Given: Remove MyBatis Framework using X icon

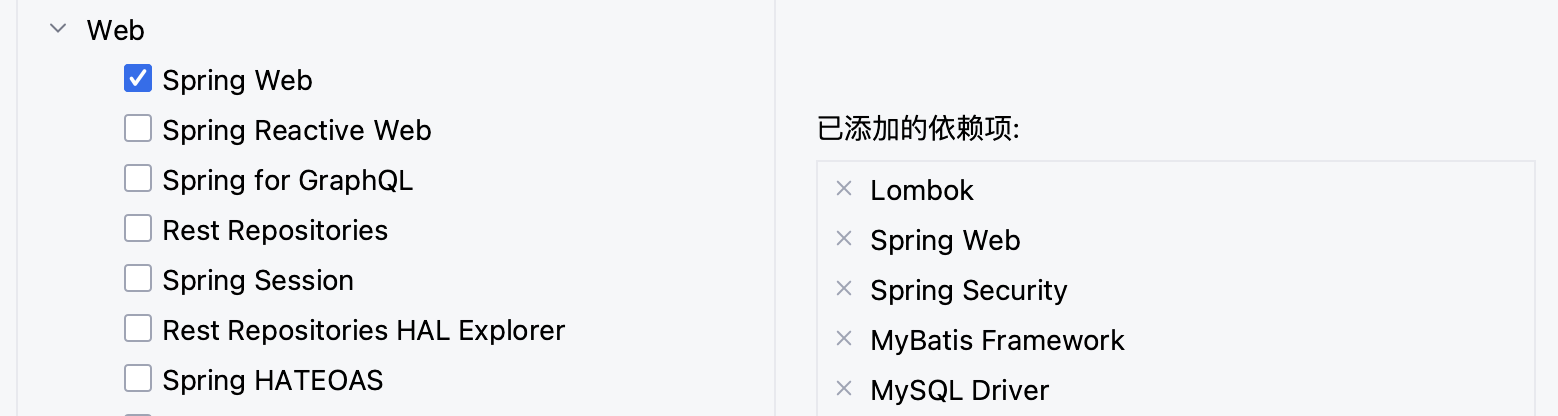Looking at the screenshot, I should [844, 339].
